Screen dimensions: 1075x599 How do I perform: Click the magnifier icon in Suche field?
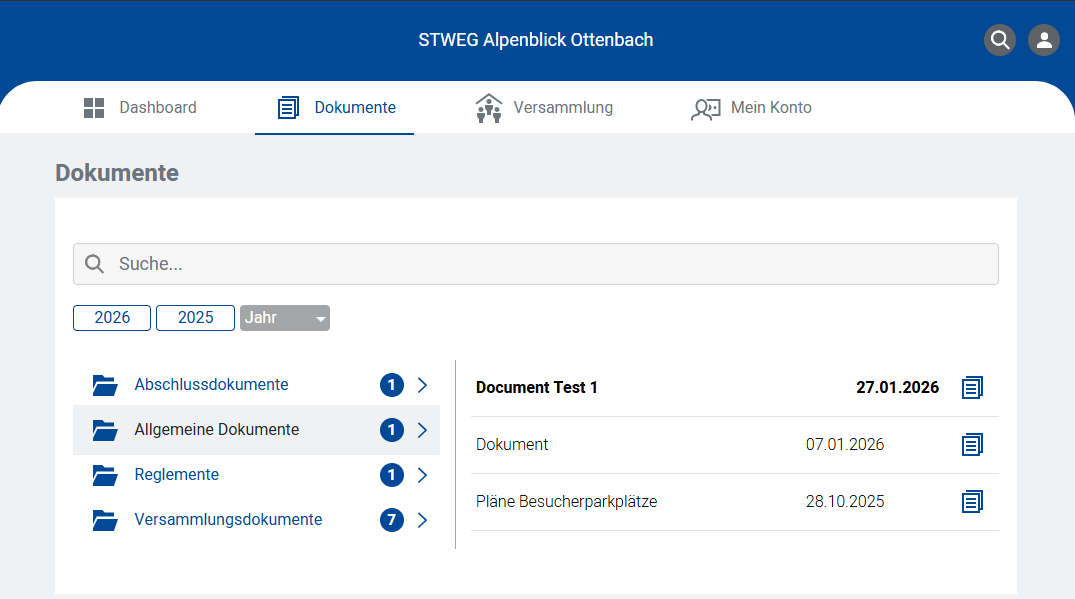click(95, 264)
